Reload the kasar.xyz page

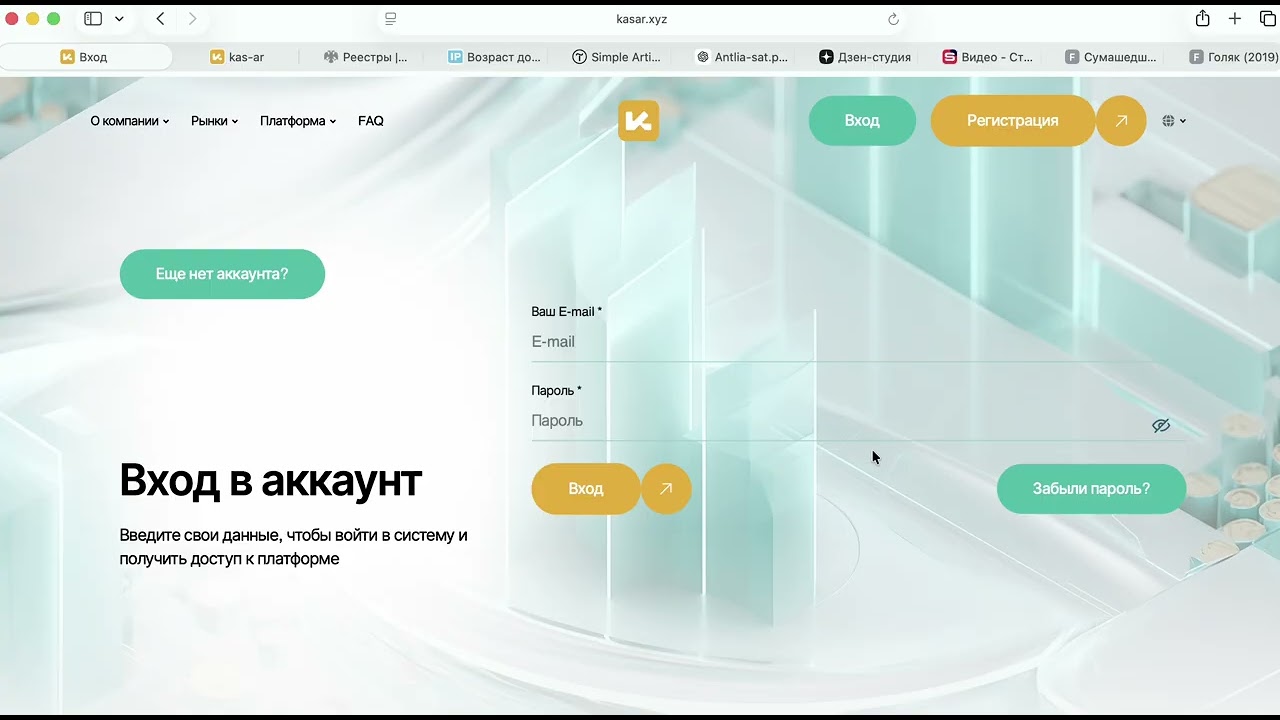[x=893, y=19]
